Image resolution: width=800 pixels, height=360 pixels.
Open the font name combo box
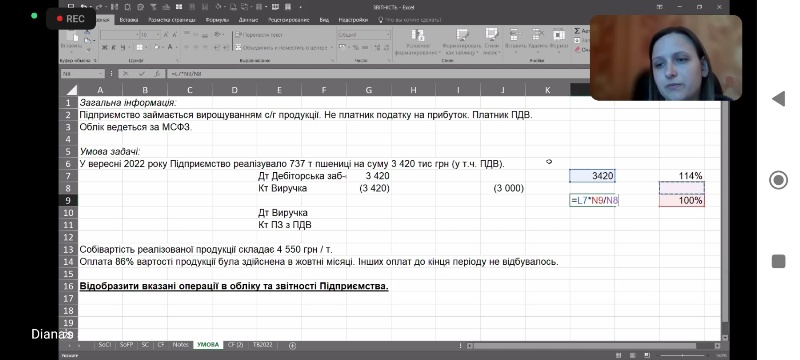[119, 35]
